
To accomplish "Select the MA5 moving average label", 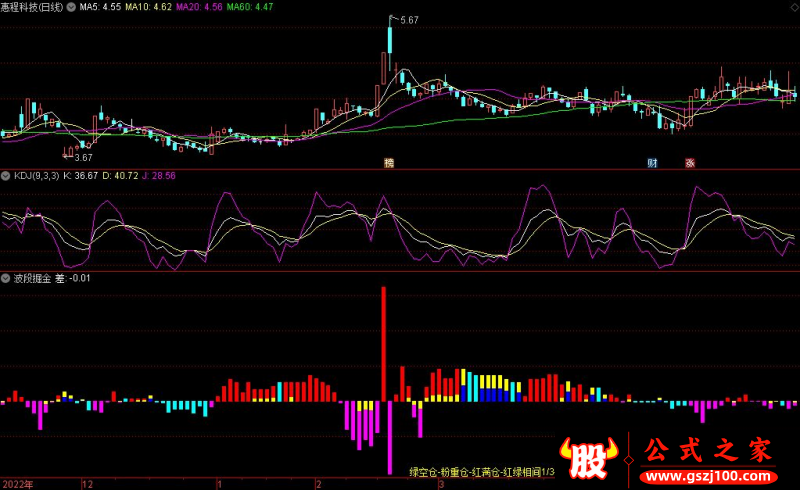I will tap(99, 7).
